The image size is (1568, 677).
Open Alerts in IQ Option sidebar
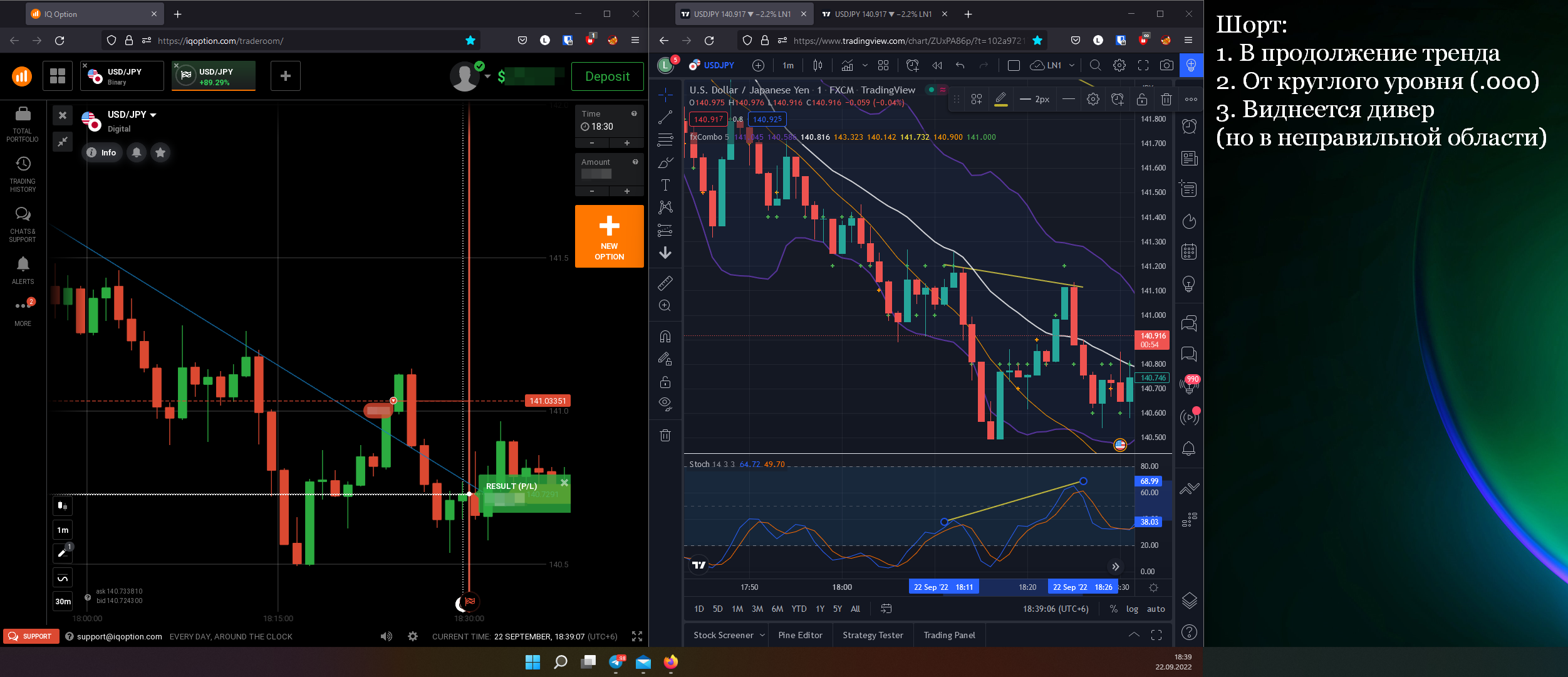[23, 270]
